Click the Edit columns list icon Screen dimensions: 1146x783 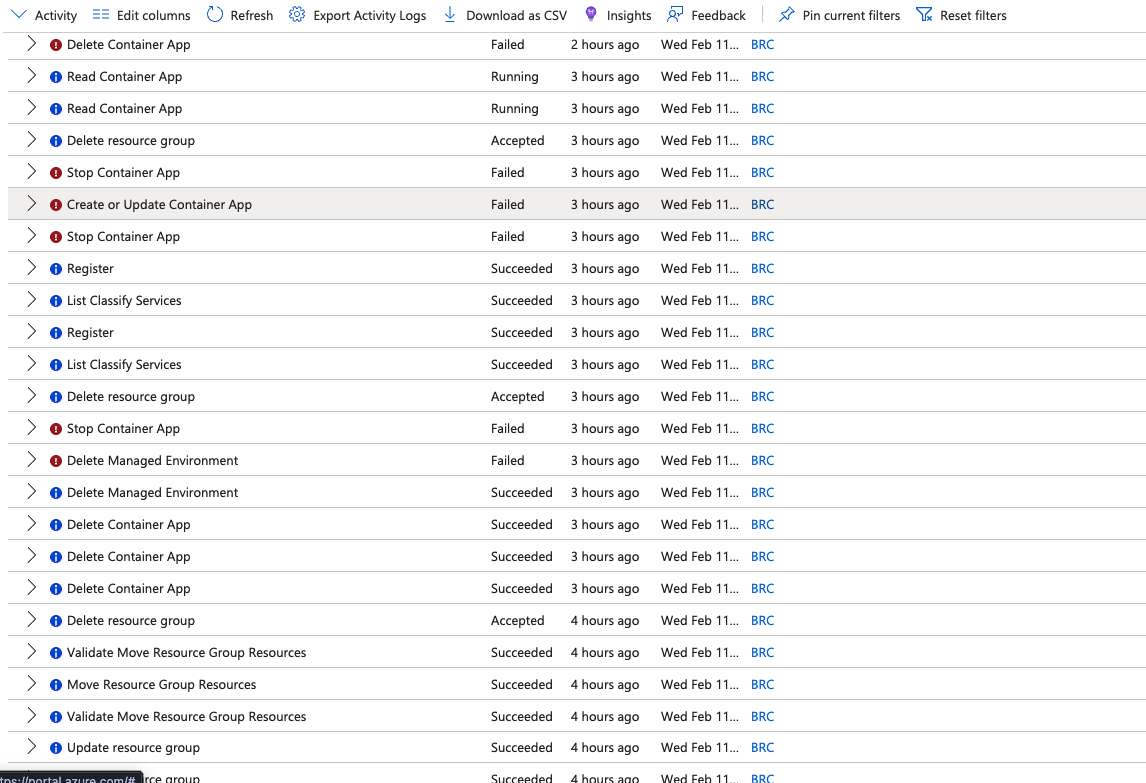(101, 15)
